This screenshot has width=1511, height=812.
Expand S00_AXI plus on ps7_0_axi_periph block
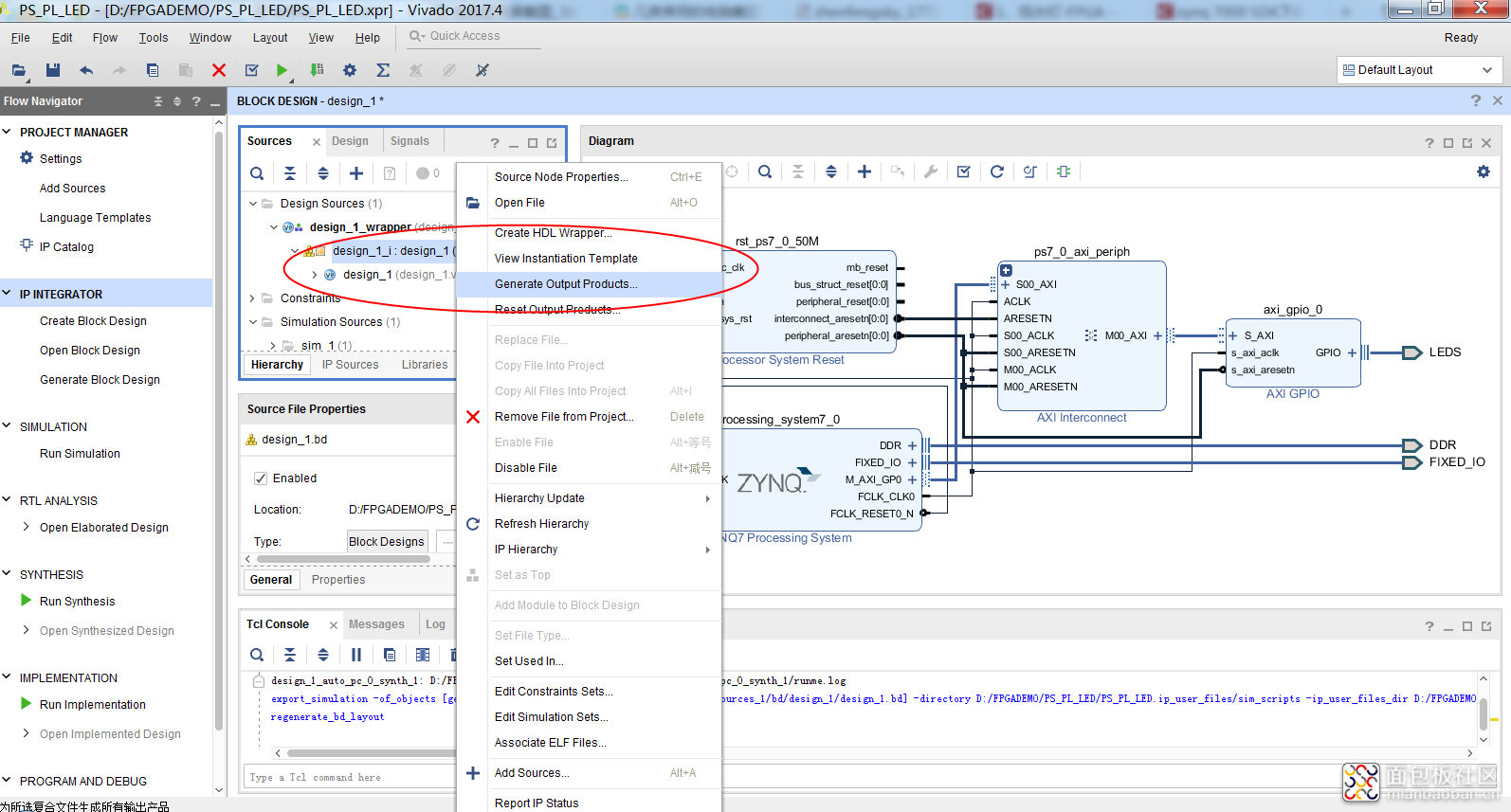(x=1006, y=284)
